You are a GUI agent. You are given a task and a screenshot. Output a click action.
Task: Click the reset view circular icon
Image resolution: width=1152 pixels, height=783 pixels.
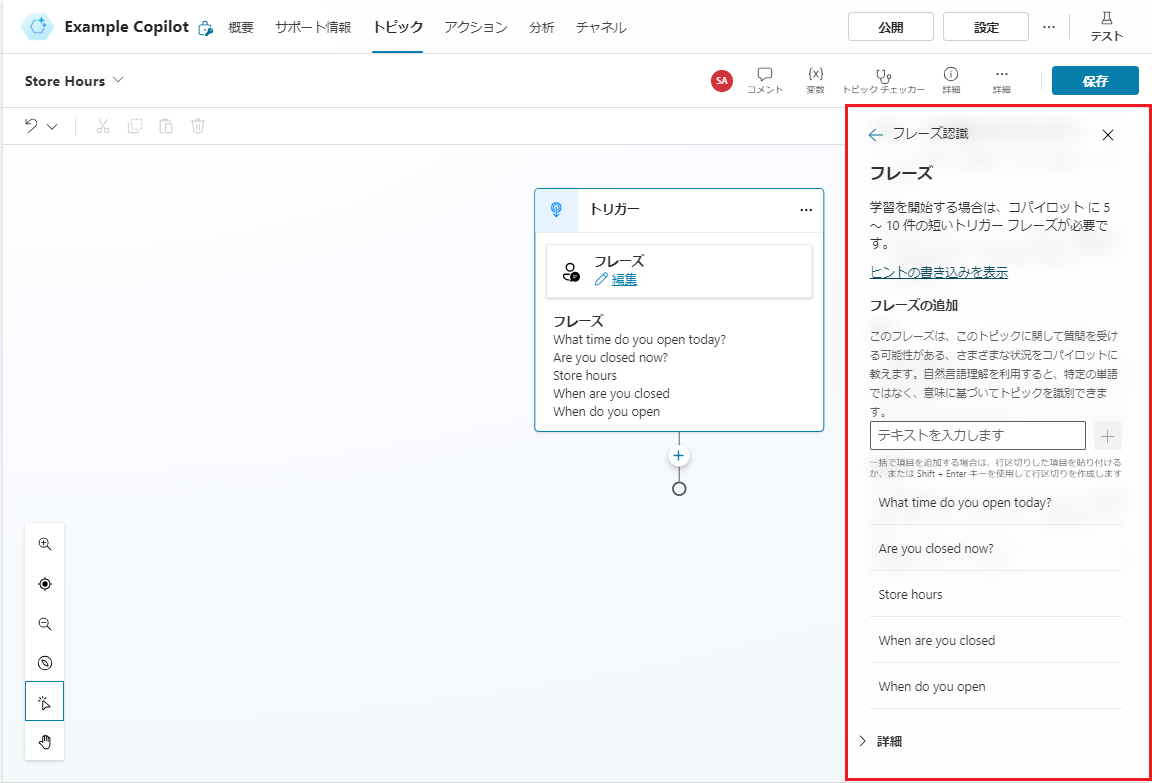point(45,663)
